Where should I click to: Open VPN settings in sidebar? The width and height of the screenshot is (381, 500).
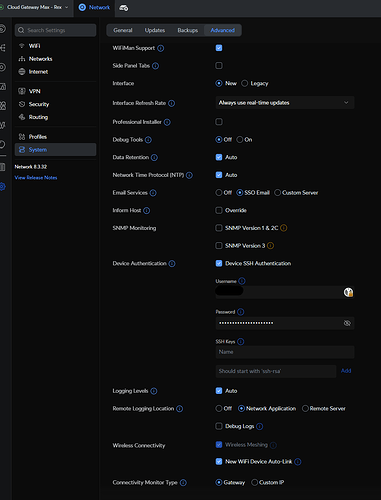pos(55,91)
